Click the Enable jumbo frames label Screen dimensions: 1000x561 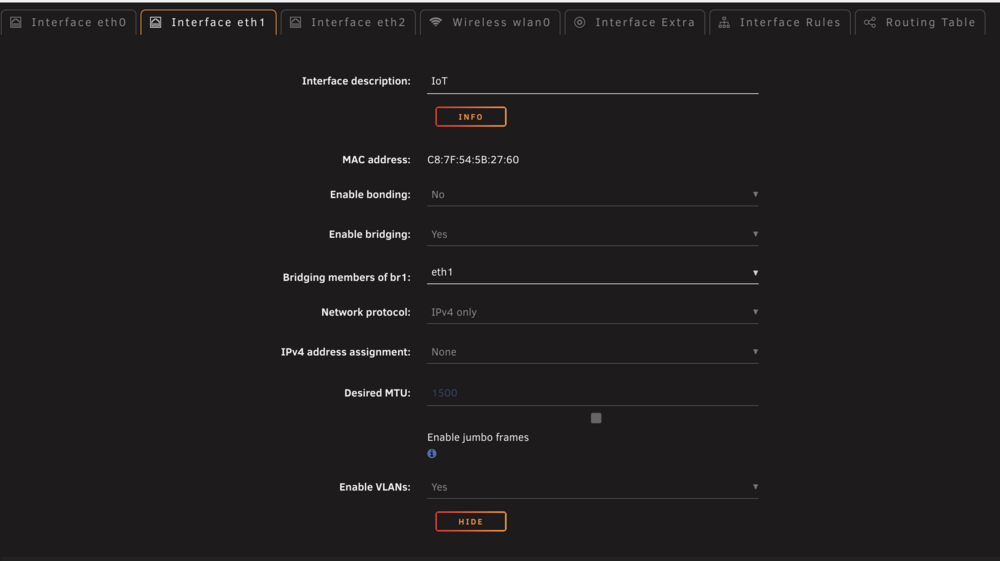[478, 437]
